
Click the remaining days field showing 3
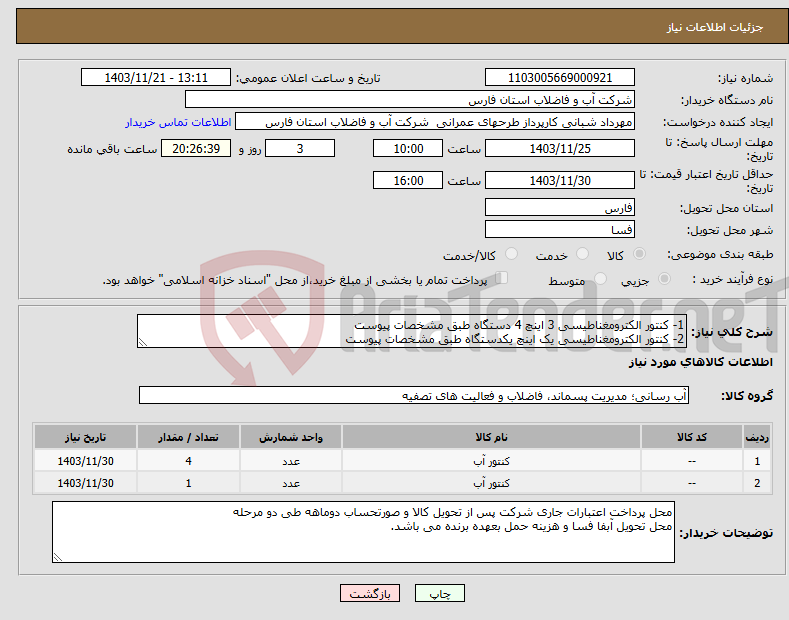tap(300, 148)
